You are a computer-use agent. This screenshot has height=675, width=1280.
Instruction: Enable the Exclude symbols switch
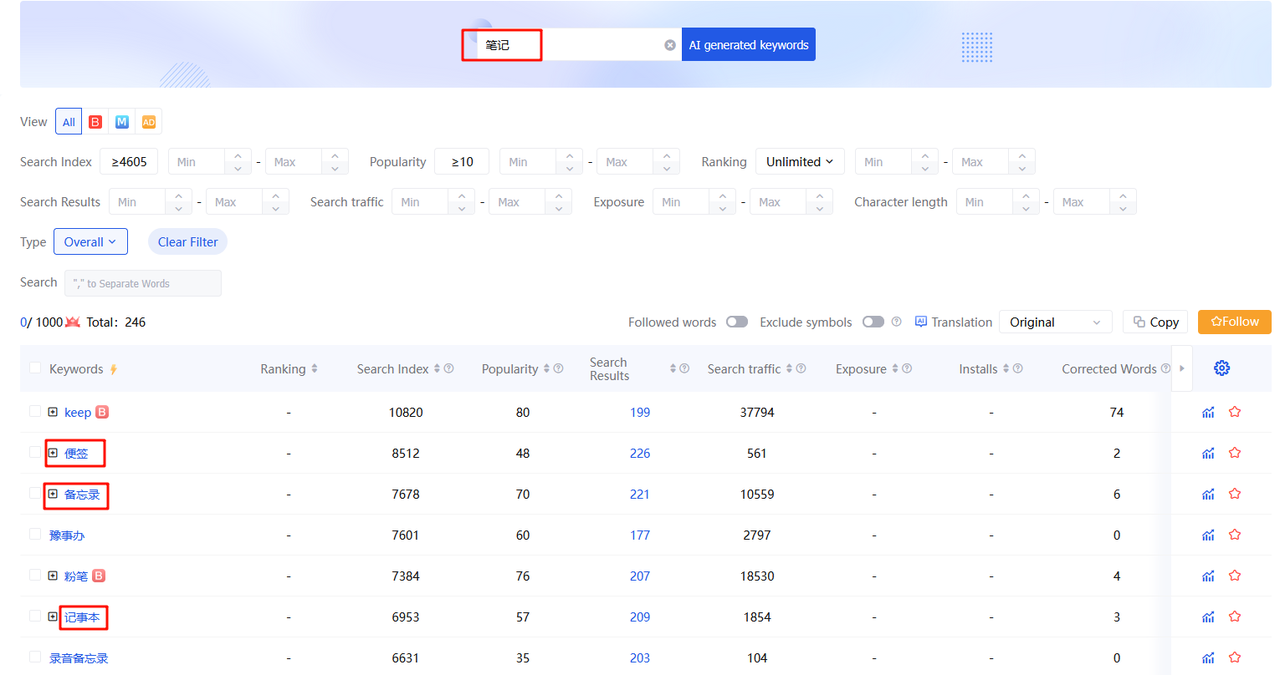coord(873,322)
